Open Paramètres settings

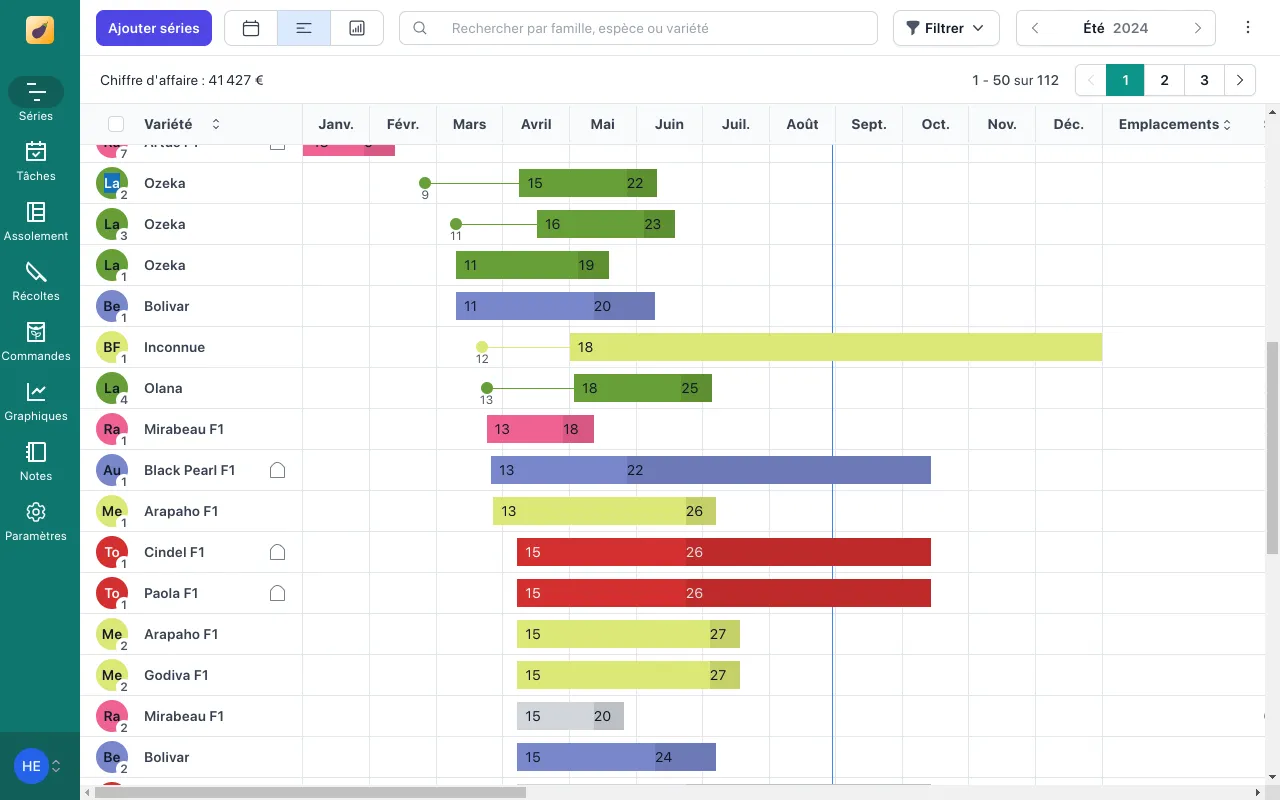[36, 521]
